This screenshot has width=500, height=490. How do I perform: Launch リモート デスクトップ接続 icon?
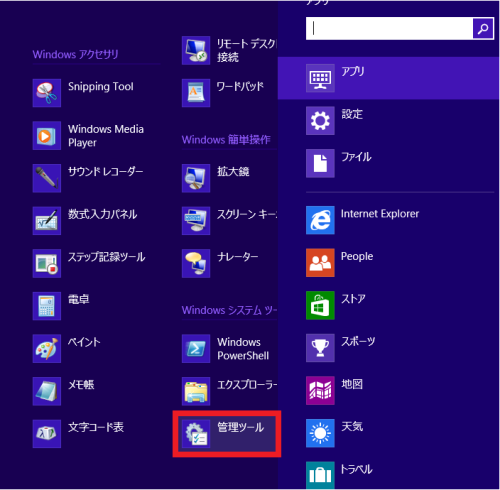coord(196,50)
